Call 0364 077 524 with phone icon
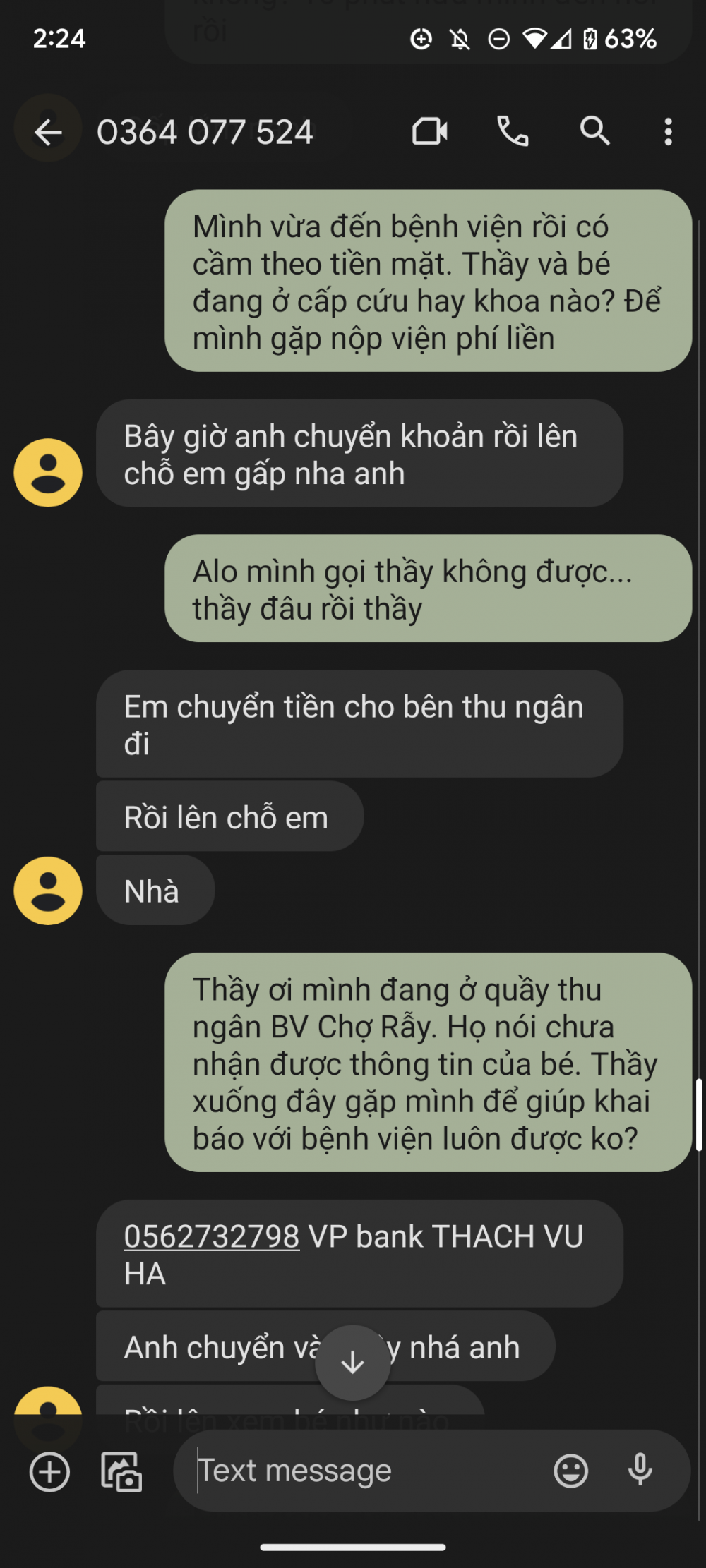706x1568 pixels. pos(513,131)
